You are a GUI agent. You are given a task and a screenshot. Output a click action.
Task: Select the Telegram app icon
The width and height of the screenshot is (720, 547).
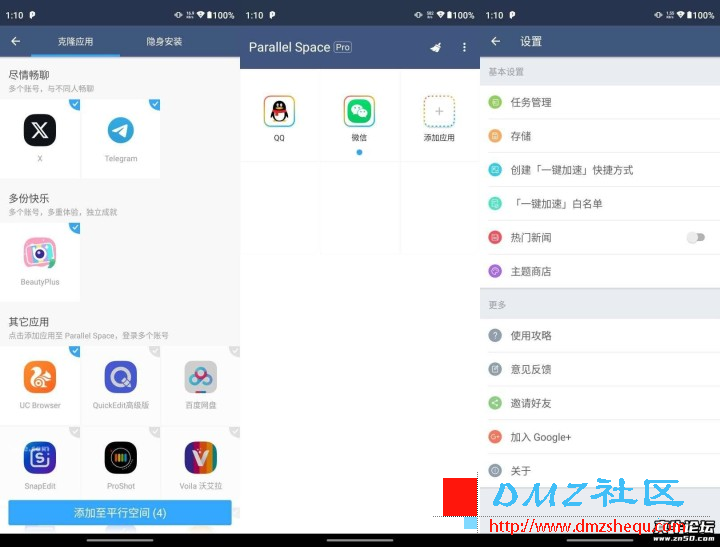tap(120, 130)
